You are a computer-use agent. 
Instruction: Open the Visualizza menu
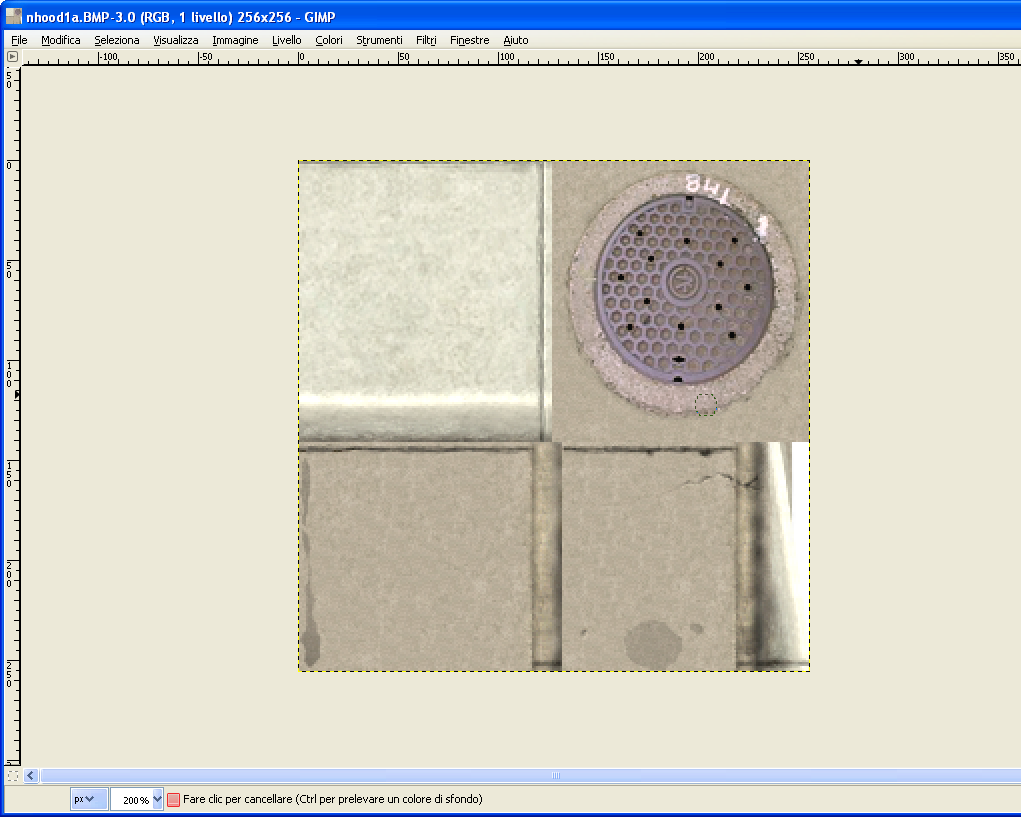(x=176, y=40)
